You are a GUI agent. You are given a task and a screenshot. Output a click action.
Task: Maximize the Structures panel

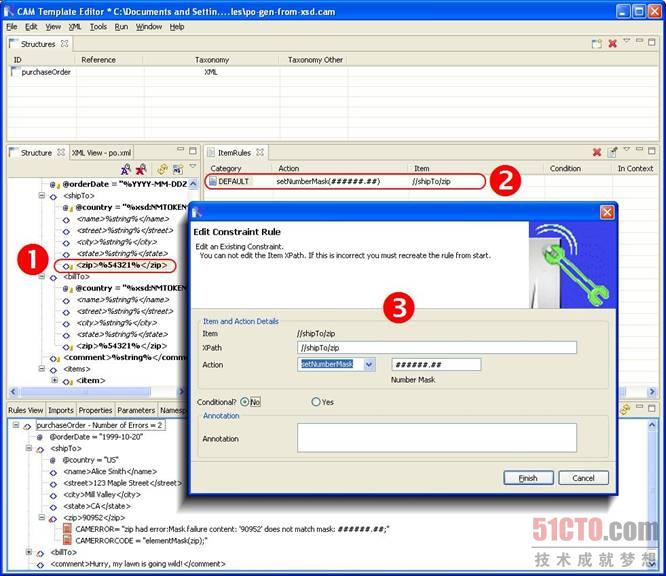[x=652, y=42]
